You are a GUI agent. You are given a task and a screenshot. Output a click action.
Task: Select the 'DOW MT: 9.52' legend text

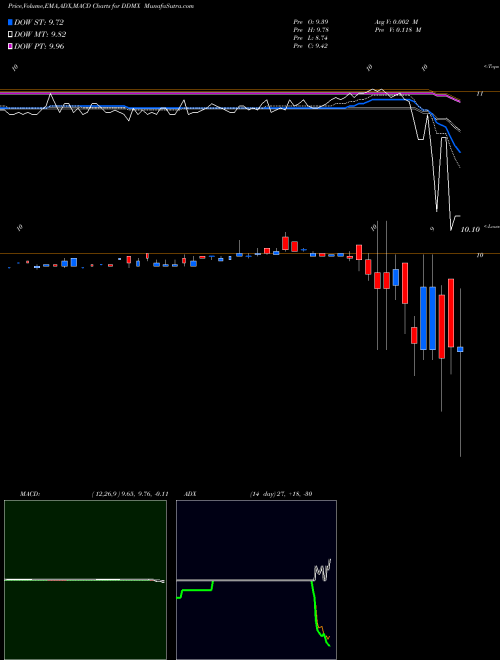[x=40, y=35]
